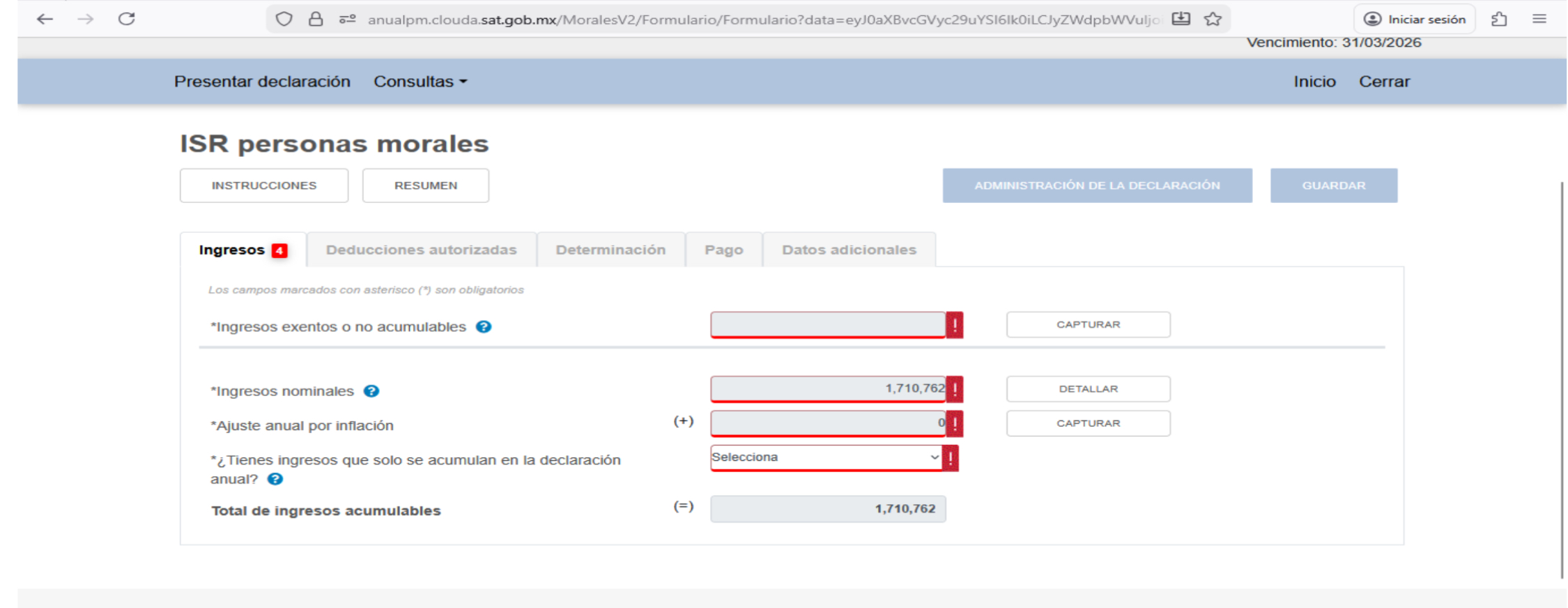The image size is (1568, 608).
Task: Click CAPTURAR for Ingresos exentos
Action: click(x=1088, y=325)
